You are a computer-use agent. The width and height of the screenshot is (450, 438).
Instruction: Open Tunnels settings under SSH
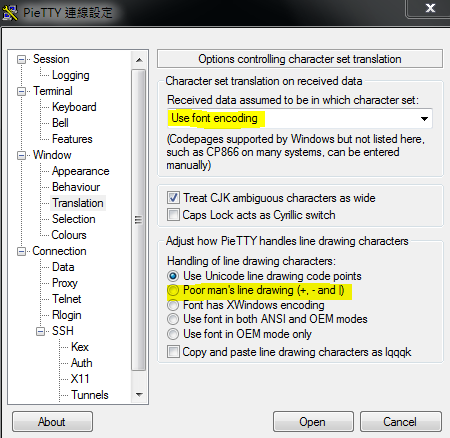[90, 395]
